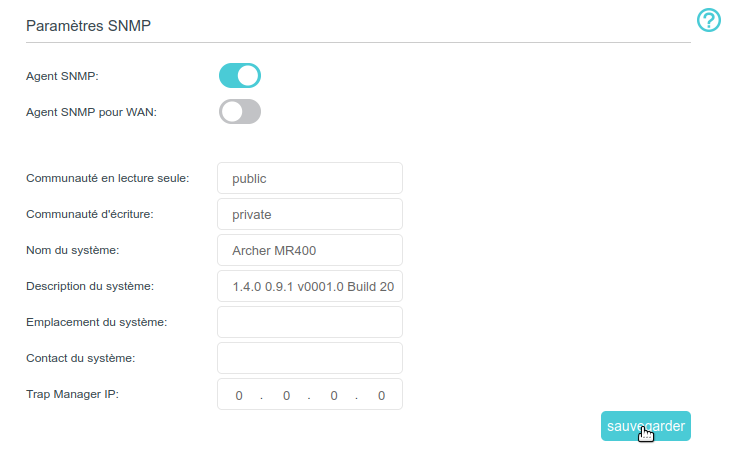Focus the write community field containing private
This screenshot has height=454, width=731.
[x=309, y=214]
